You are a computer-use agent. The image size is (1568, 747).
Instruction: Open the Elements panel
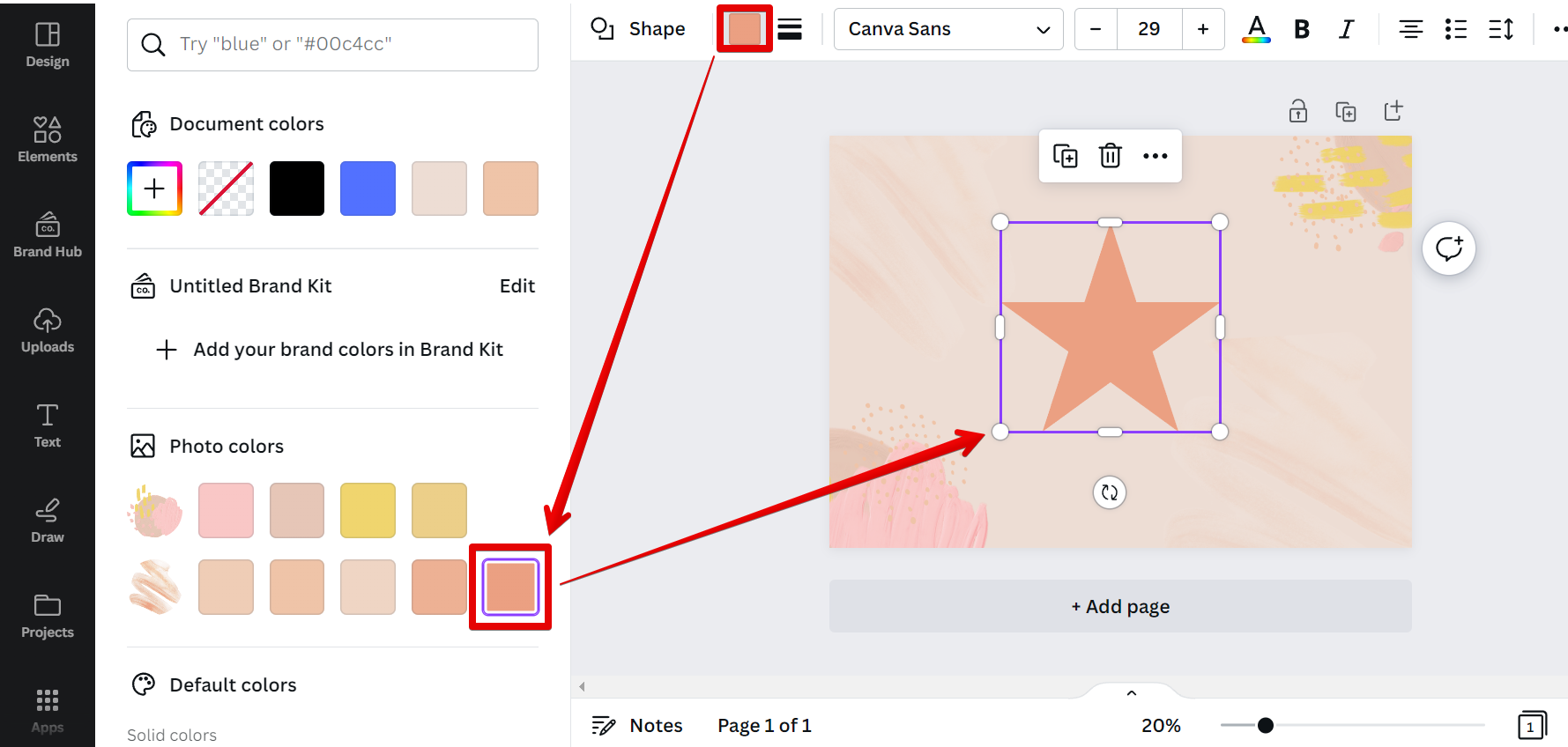point(48,139)
